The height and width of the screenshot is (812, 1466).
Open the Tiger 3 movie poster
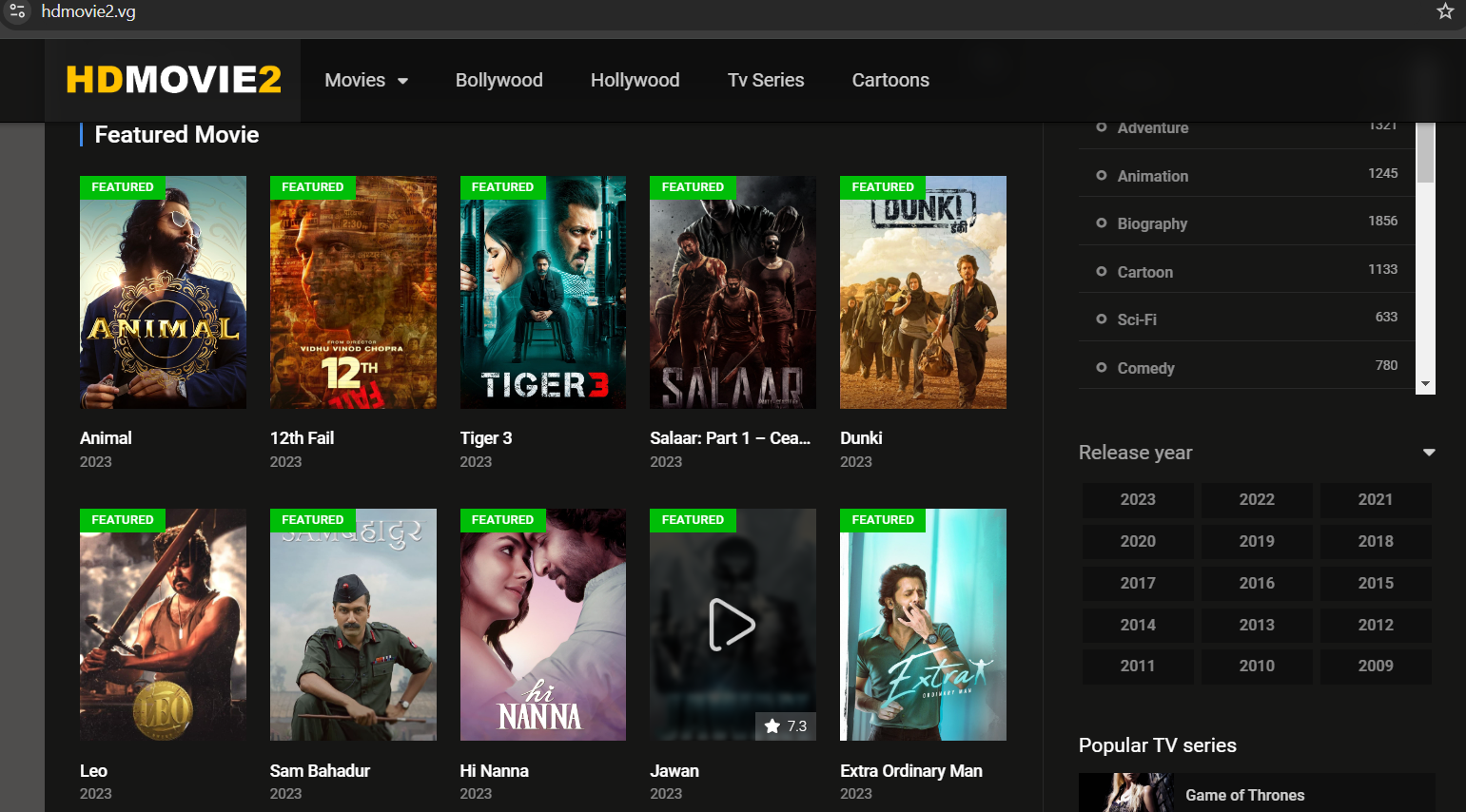coord(543,292)
